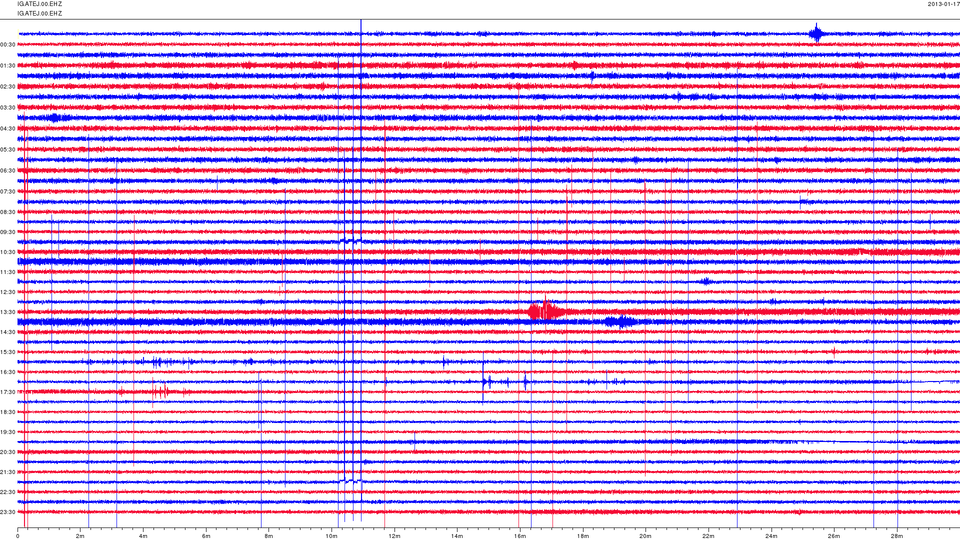Viewport: 960px width, 540px height.
Task: Click the 22:30 time label
Action: (7, 492)
